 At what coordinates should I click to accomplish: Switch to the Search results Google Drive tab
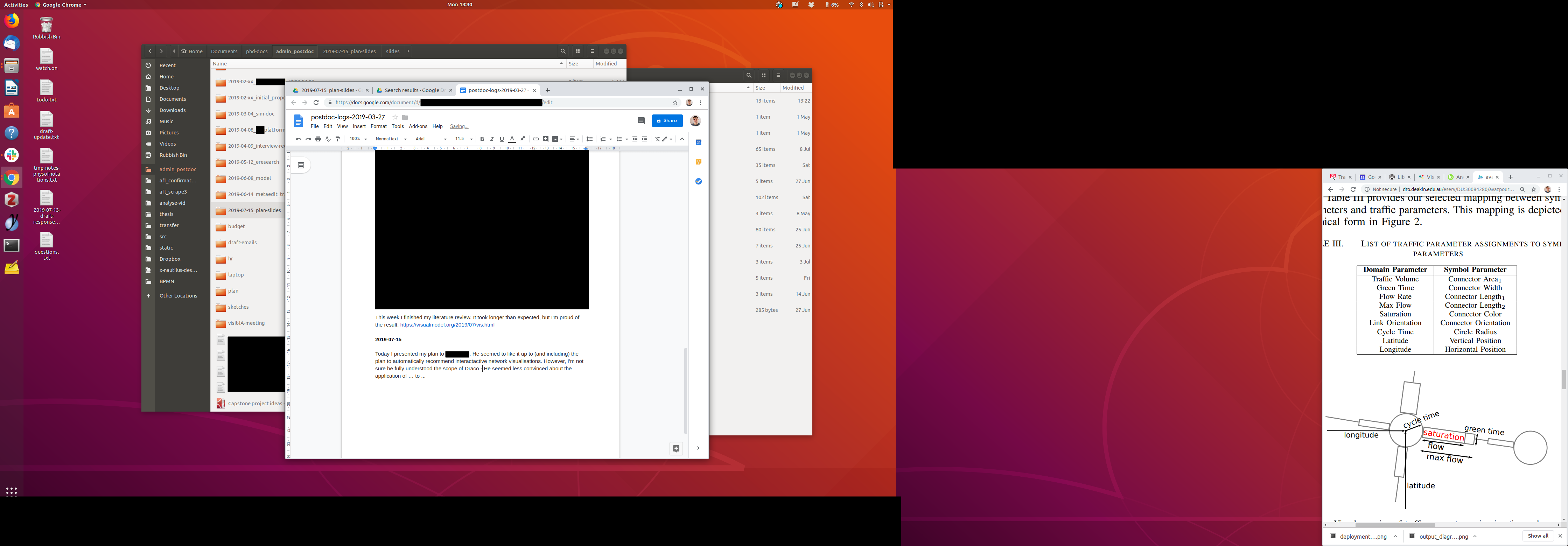(x=414, y=90)
